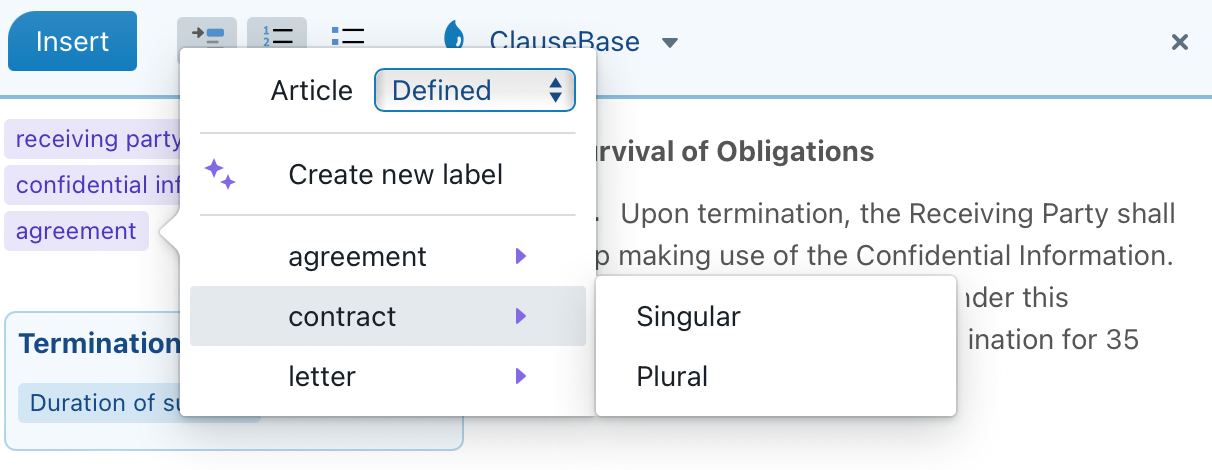
Task: Click the indent paragraph toolbar icon
Action: click(x=208, y=38)
